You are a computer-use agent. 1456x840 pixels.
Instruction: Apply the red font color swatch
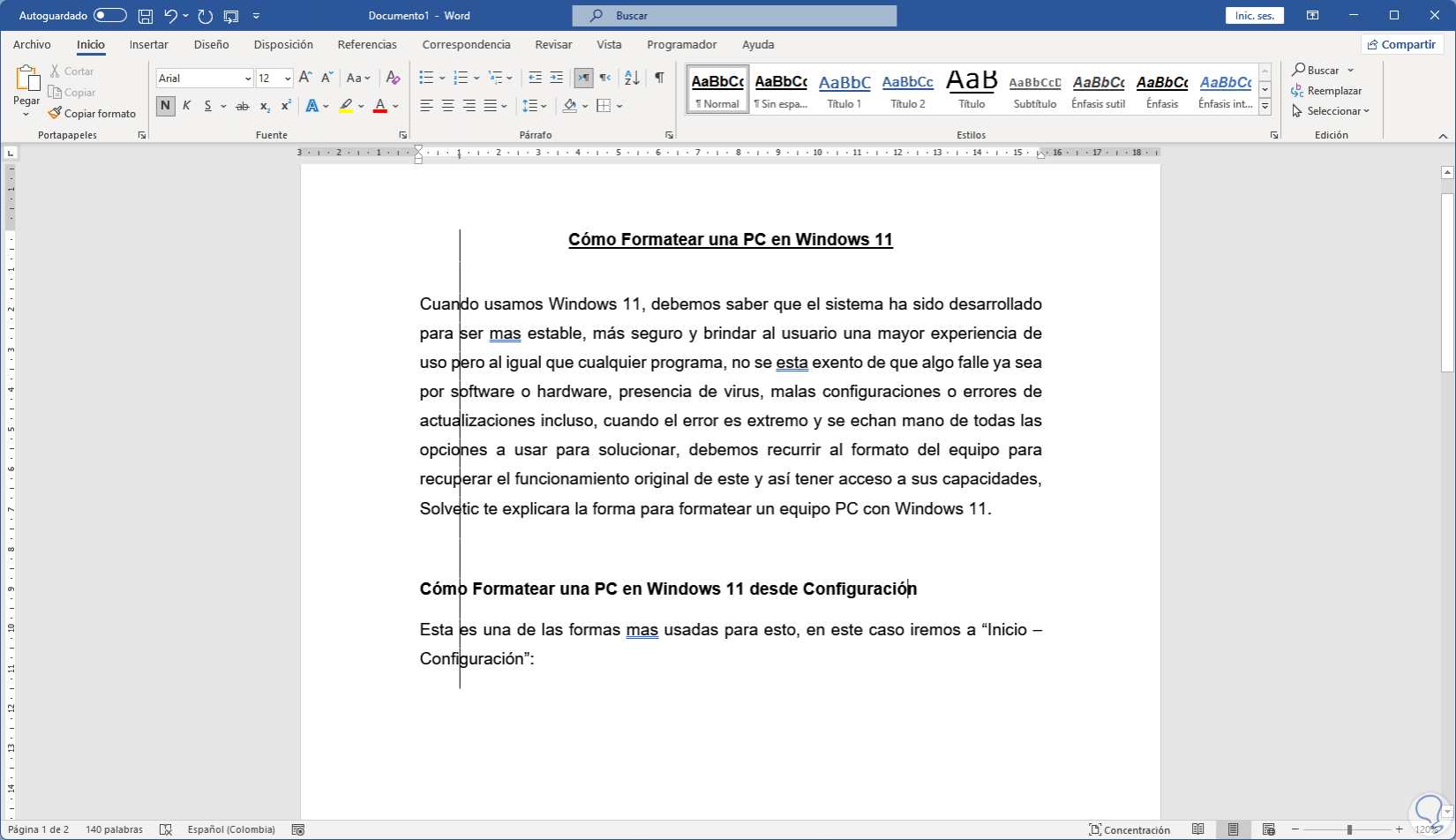[380, 106]
